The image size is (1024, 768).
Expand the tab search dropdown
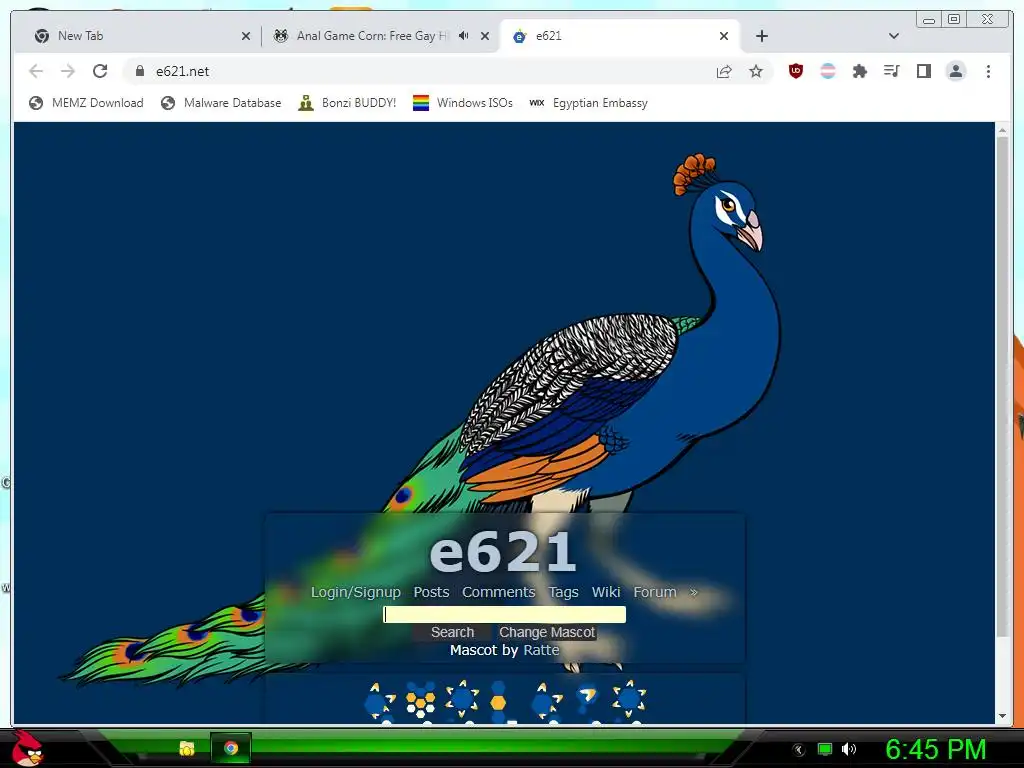894,36
